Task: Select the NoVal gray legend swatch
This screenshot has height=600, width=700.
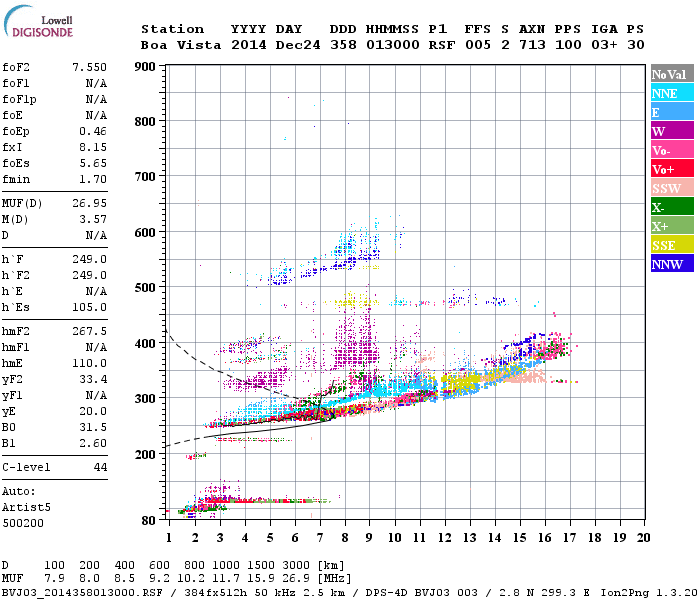Action: [672, 74]
